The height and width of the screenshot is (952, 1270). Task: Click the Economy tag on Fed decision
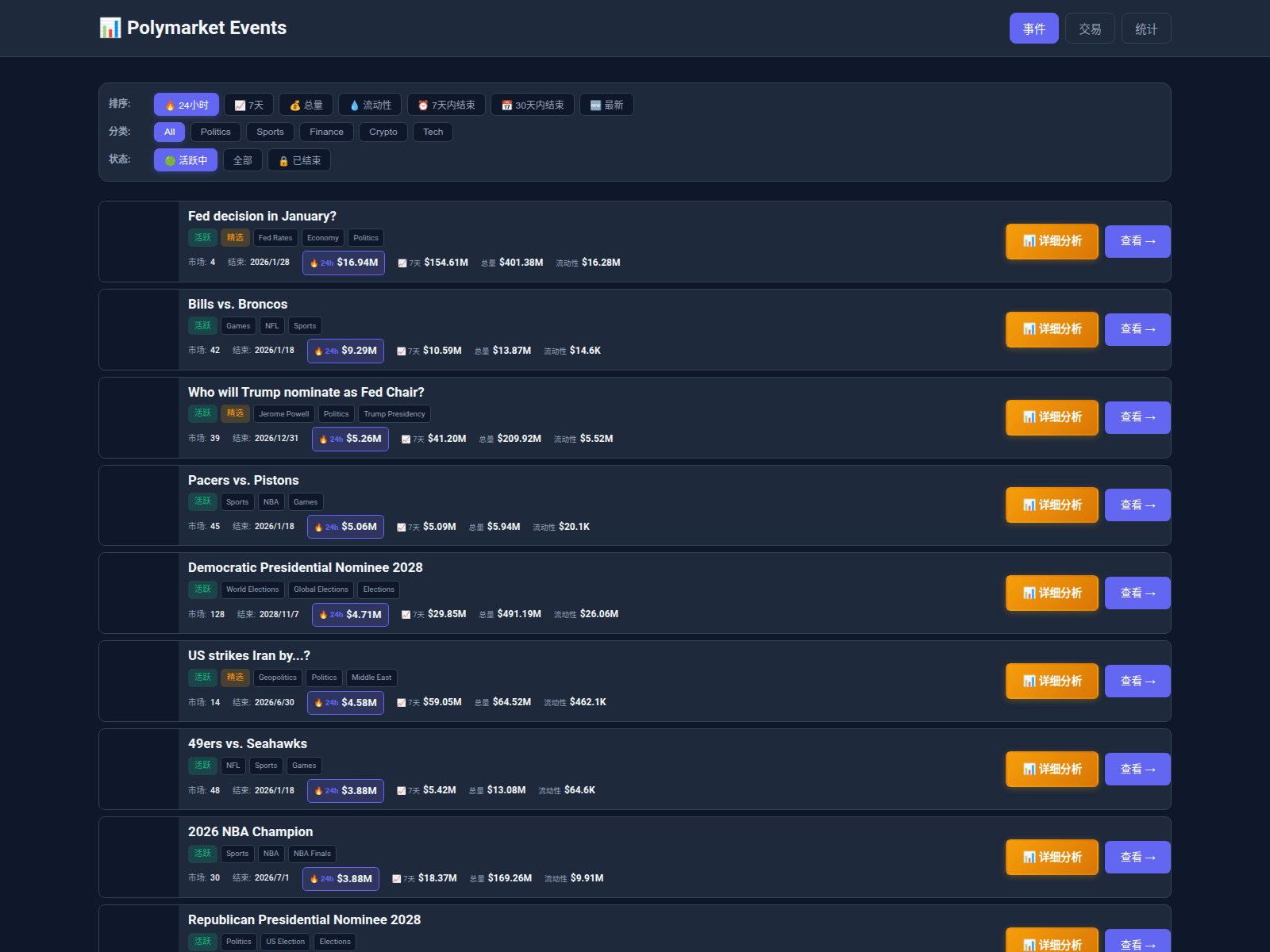323,238
